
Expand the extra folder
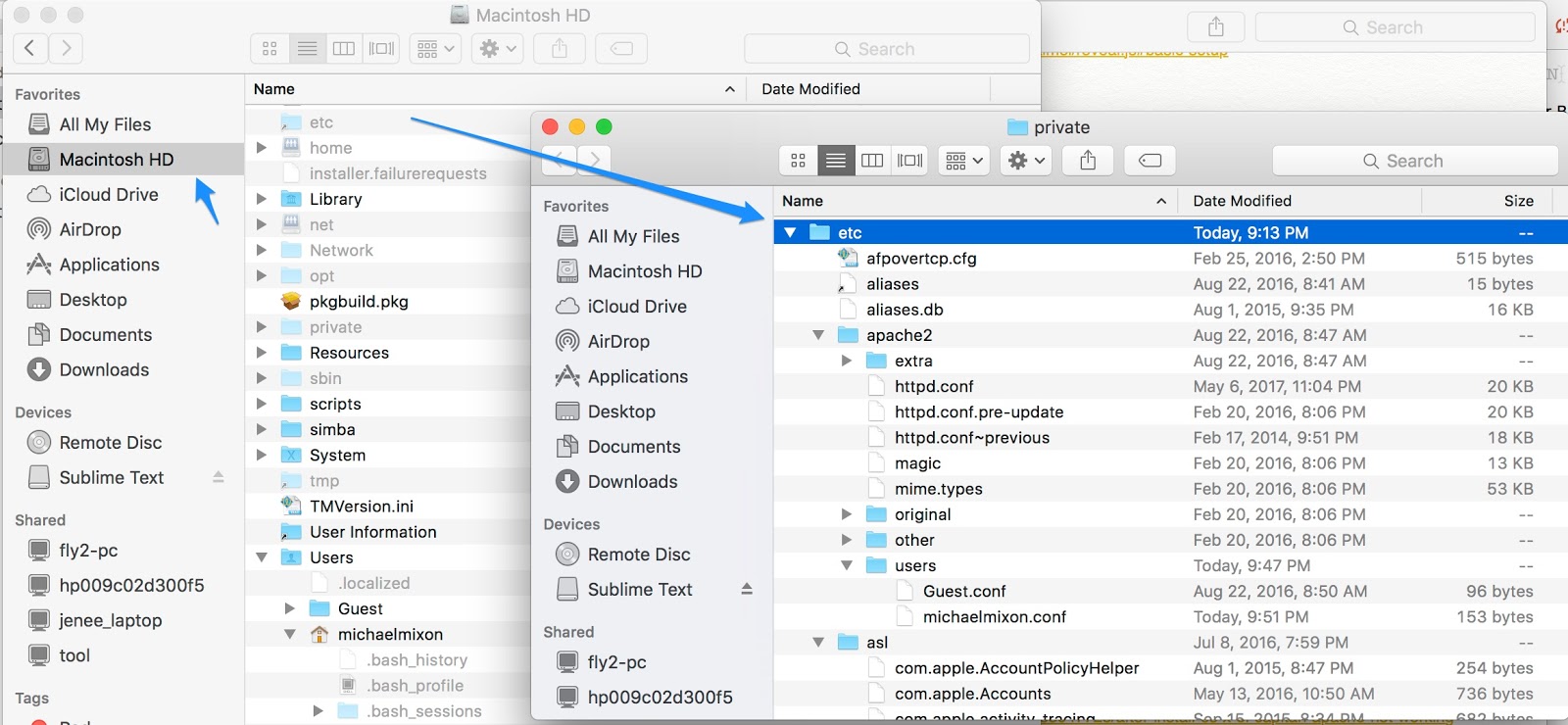[x=847, y=361]
